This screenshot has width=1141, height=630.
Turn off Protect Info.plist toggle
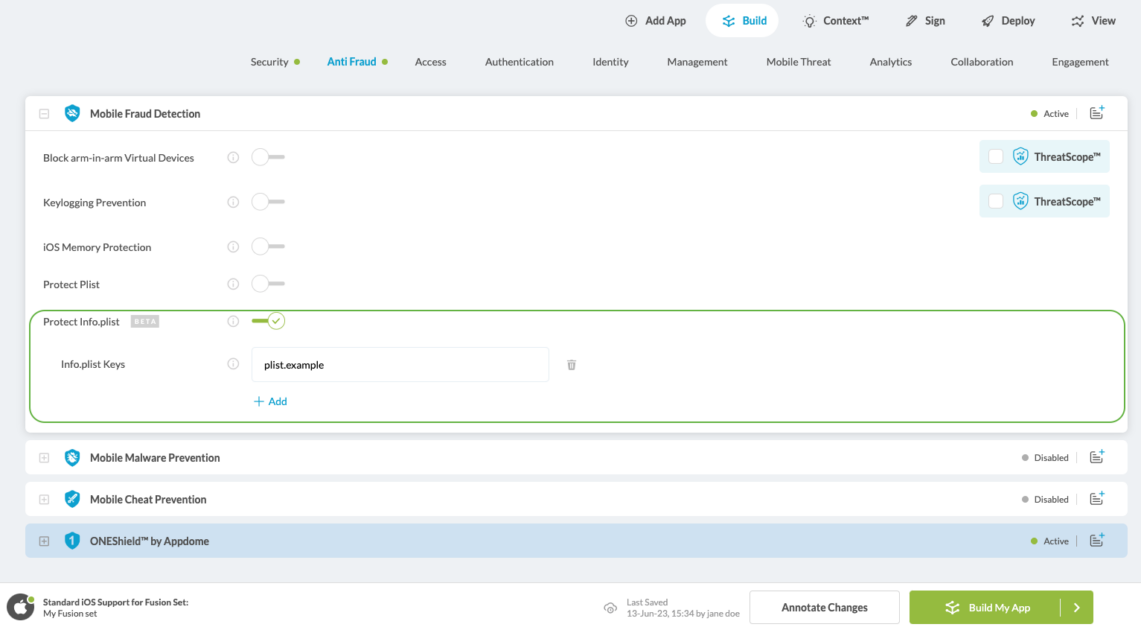tap(268, 321)
